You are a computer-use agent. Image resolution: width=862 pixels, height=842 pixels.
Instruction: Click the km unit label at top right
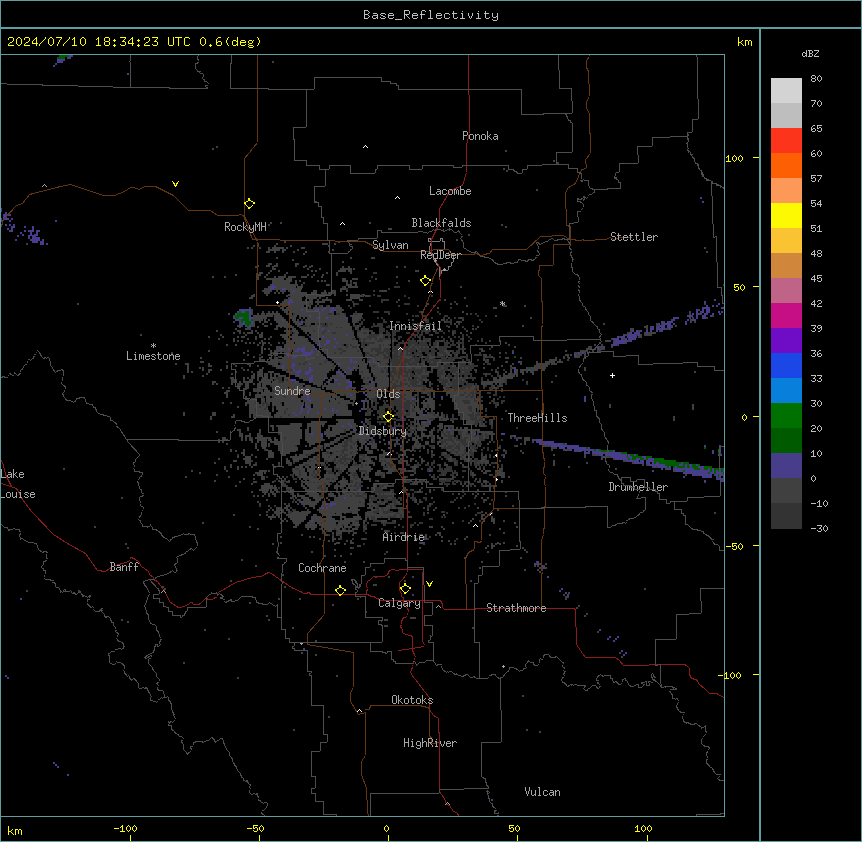pyautogui.click(x=745, y=42)
